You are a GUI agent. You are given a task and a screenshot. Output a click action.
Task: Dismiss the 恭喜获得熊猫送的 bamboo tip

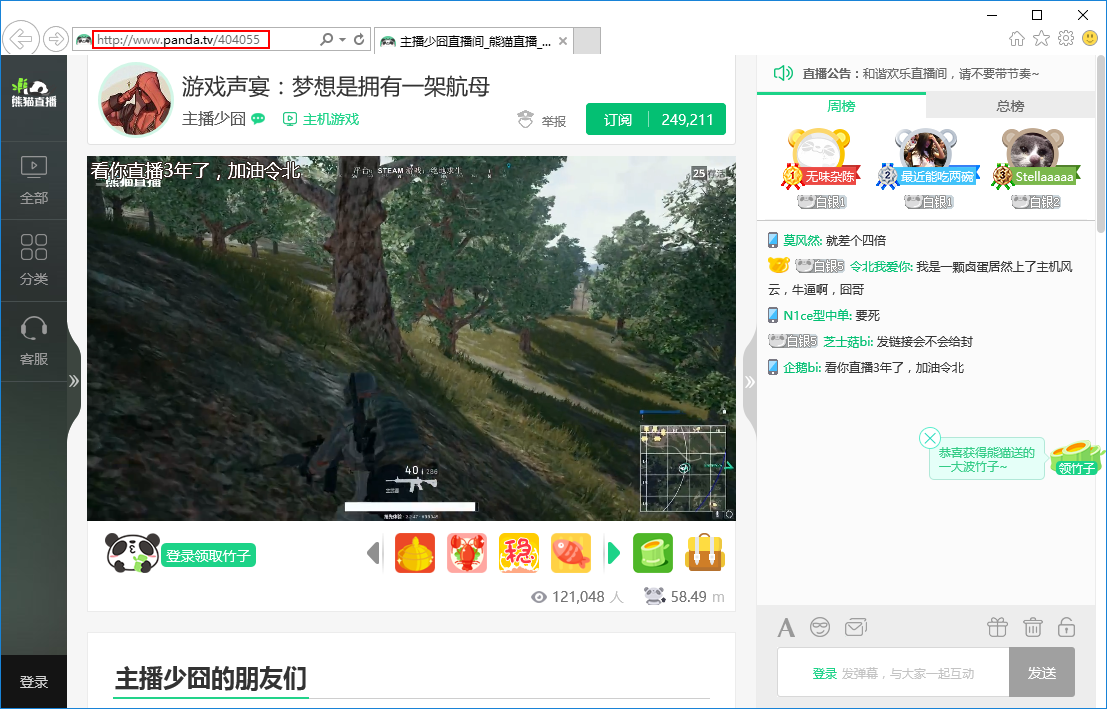930,438
